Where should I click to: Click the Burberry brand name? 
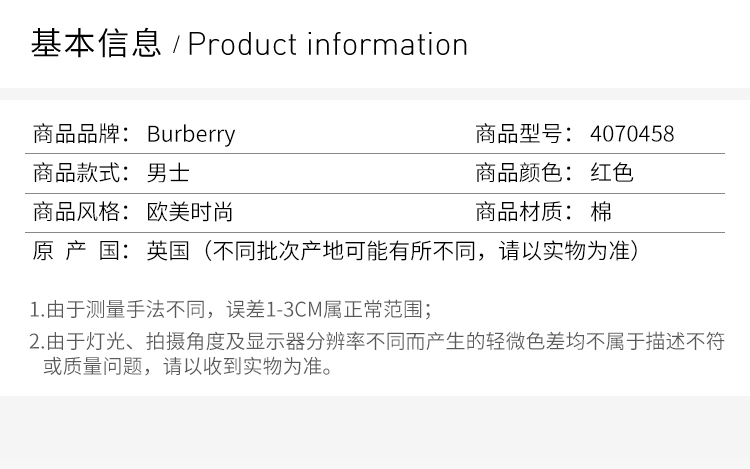(x=191, y=133)
